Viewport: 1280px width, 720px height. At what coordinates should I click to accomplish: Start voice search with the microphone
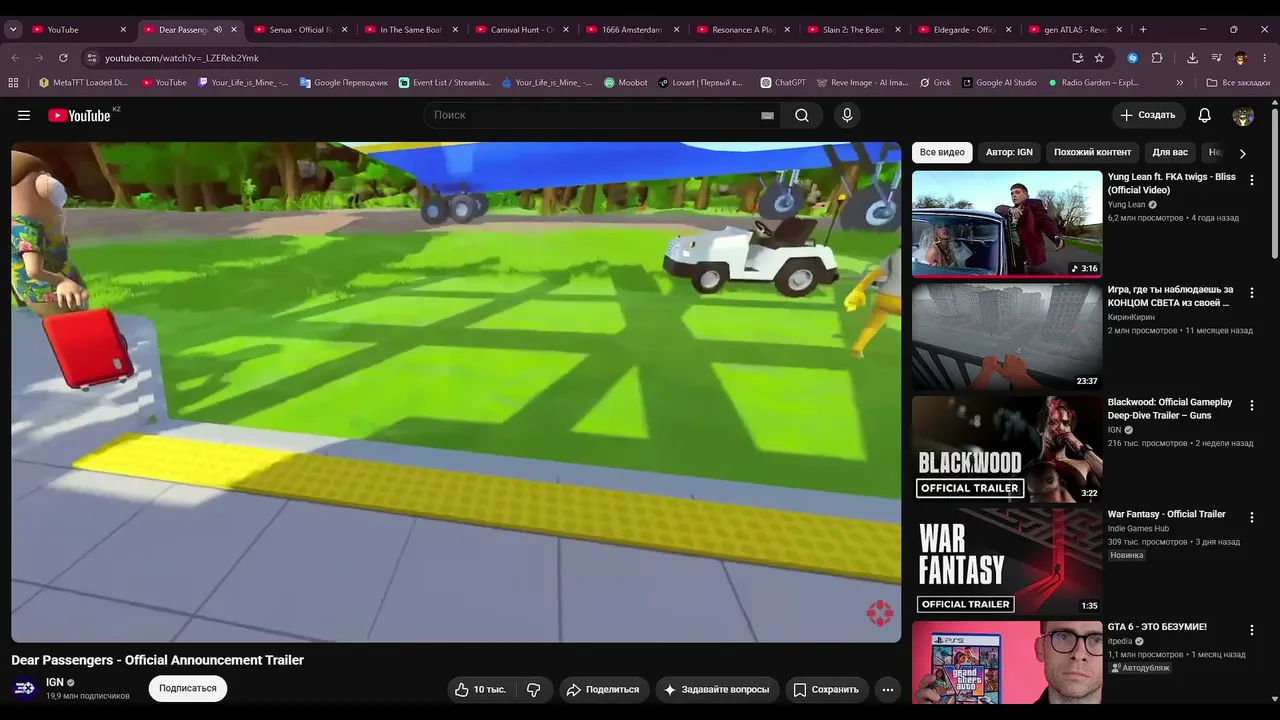(x=847, y=115)
